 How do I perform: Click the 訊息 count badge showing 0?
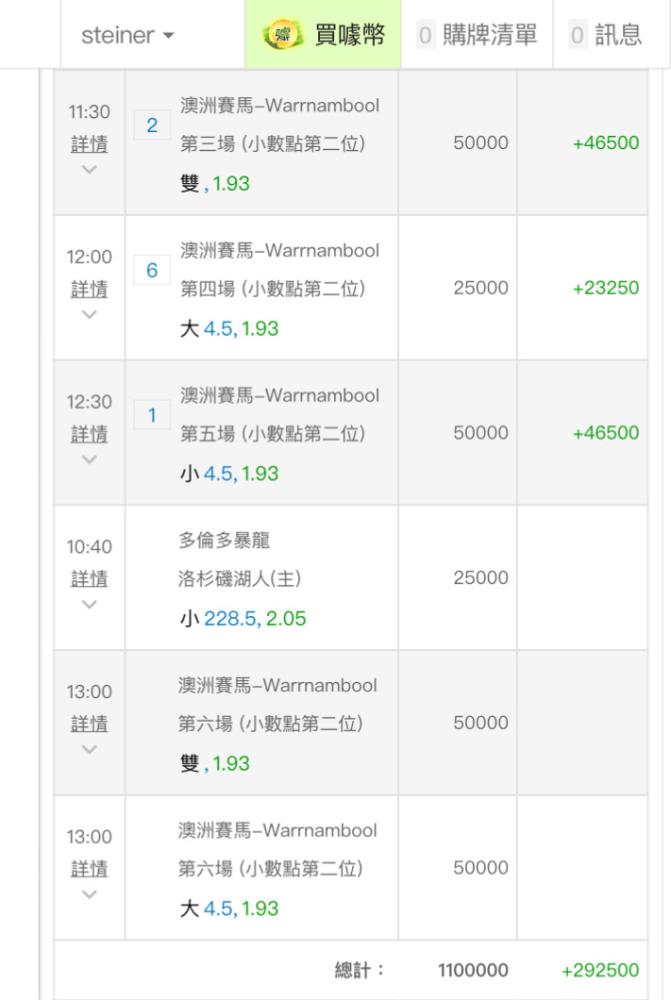point(577,34)
